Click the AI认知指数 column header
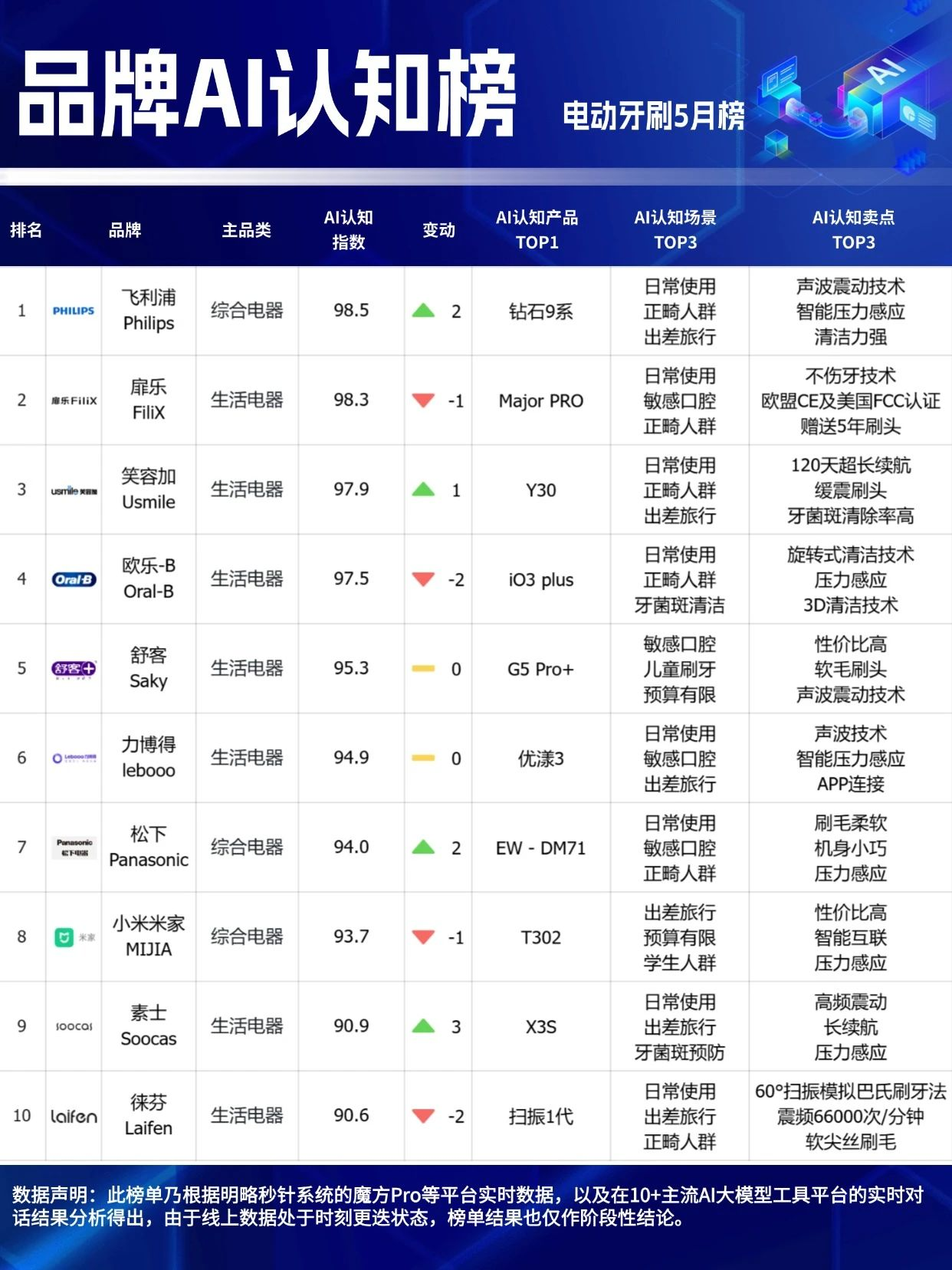The height and width of the screenshot is (1270, 952). (349, 229)
